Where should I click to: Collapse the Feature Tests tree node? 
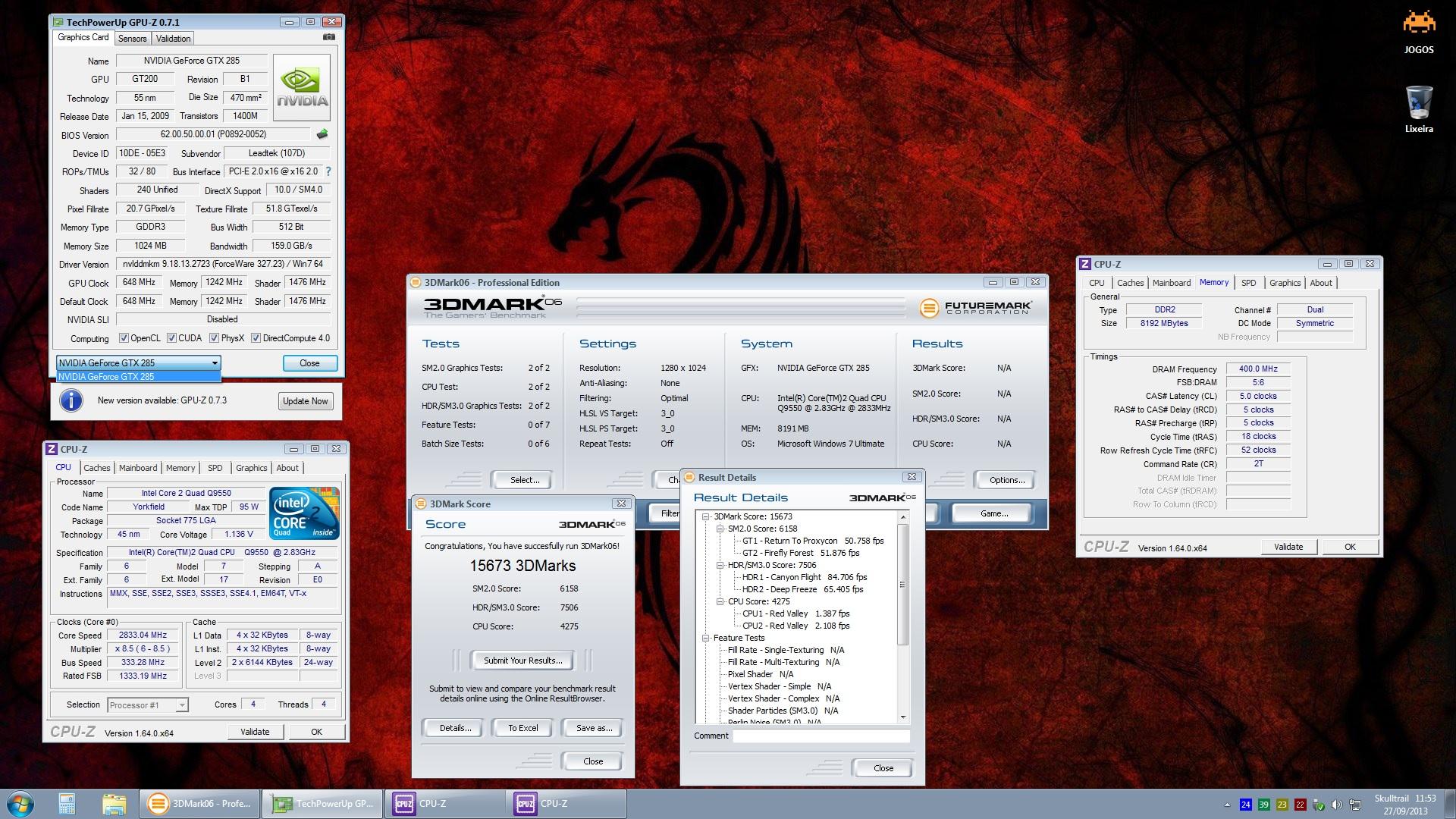point(706,638)
